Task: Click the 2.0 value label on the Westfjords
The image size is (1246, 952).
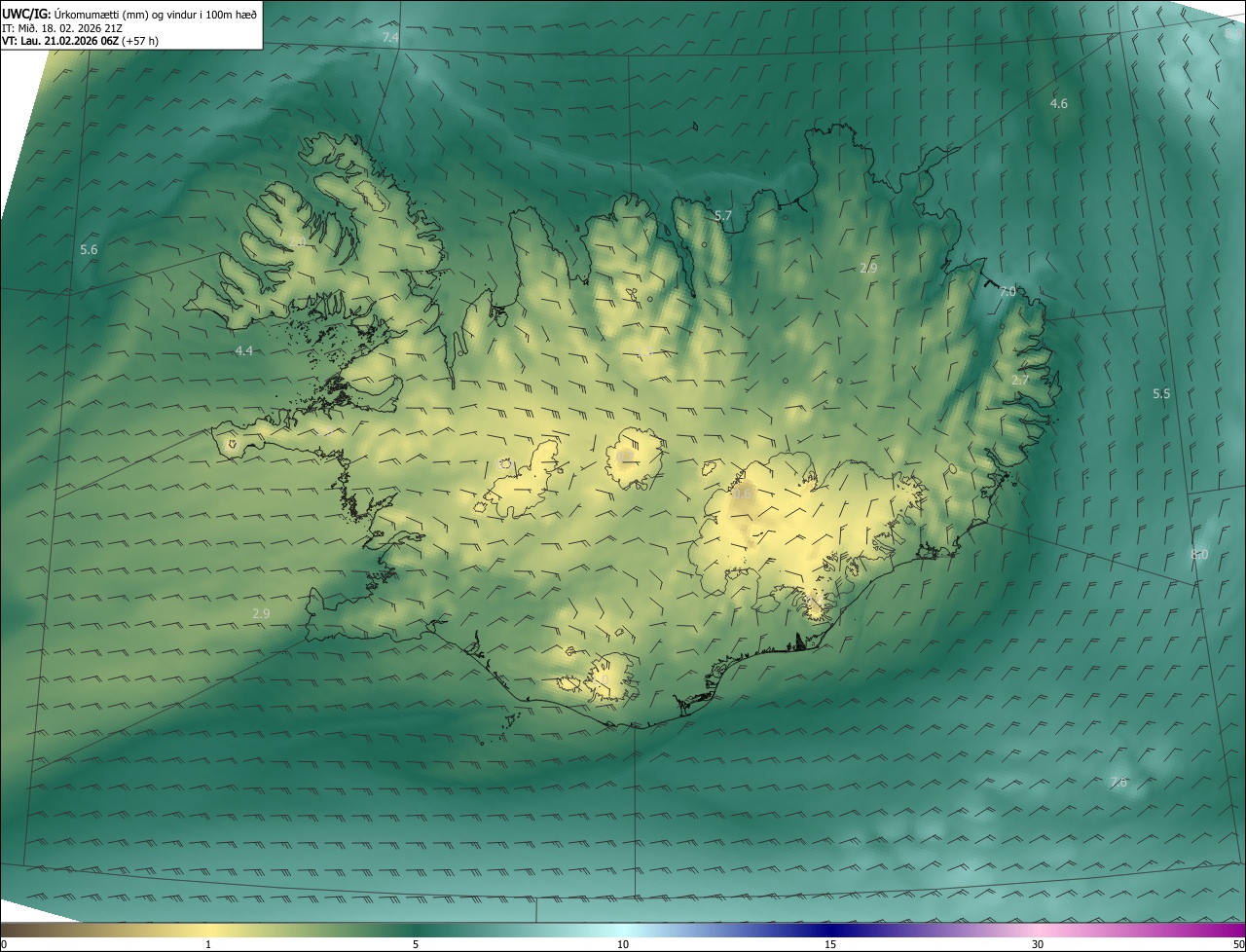Action: (298, 241)
